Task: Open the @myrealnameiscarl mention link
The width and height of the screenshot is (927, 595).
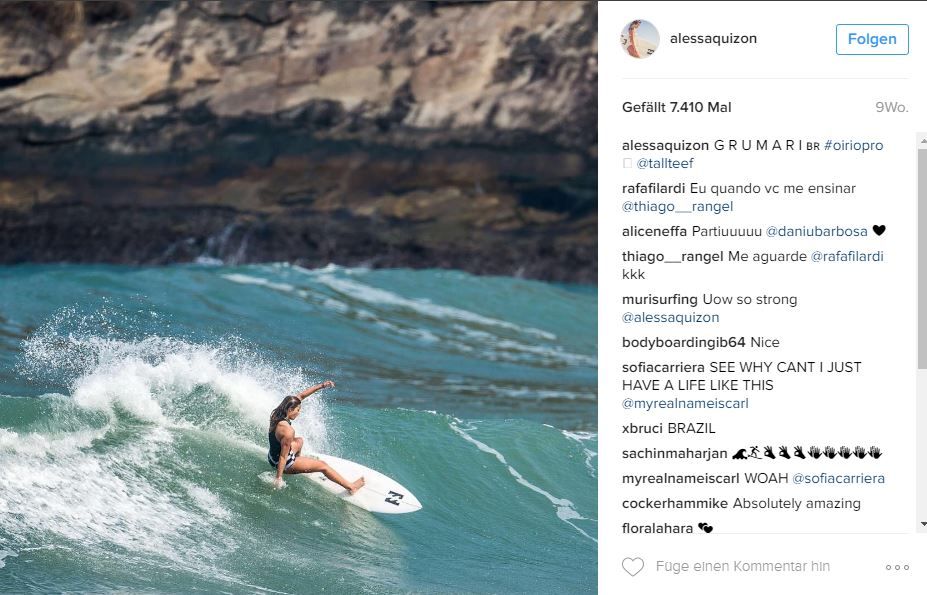Action: 685,403
